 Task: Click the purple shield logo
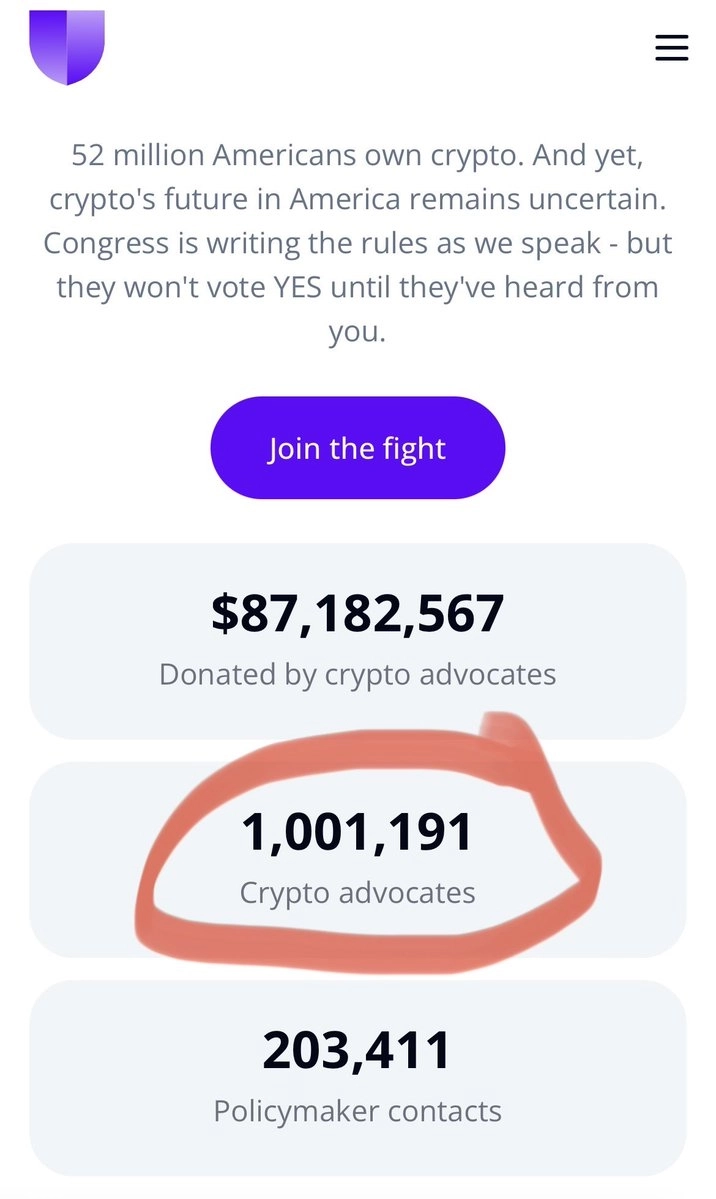pyautogui.click(x=67, y=46)
